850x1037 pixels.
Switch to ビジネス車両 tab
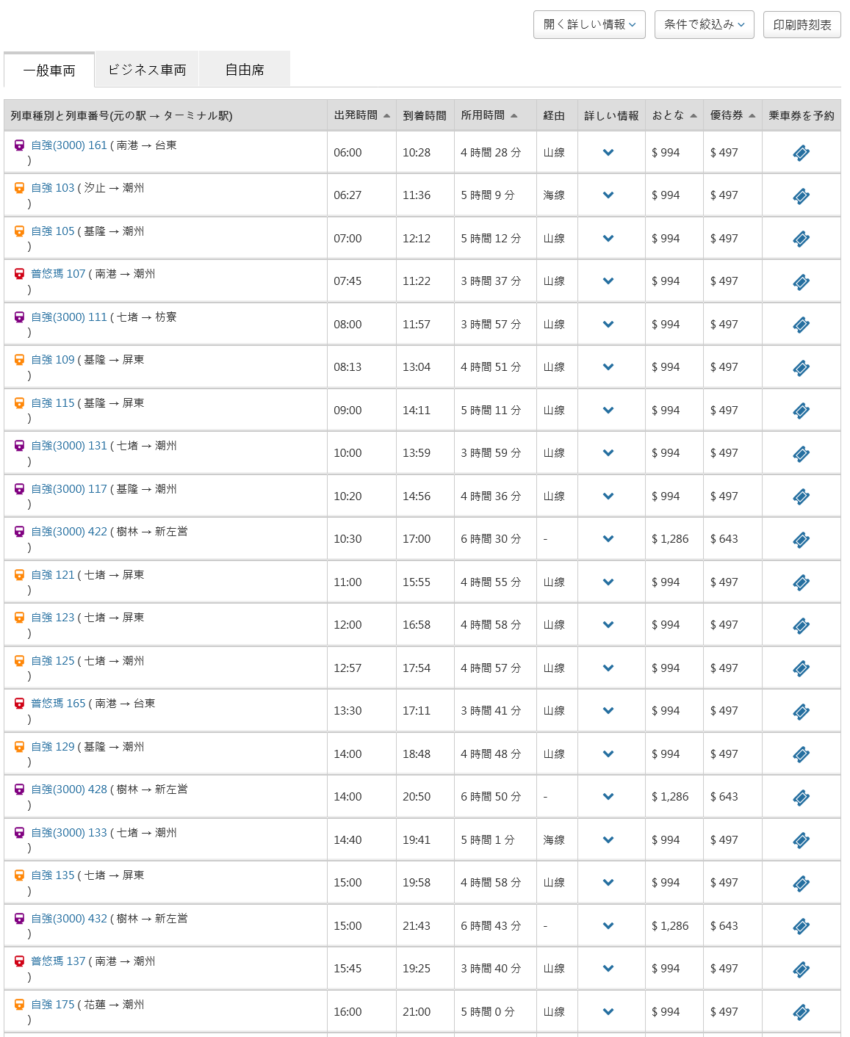point(147,70)
